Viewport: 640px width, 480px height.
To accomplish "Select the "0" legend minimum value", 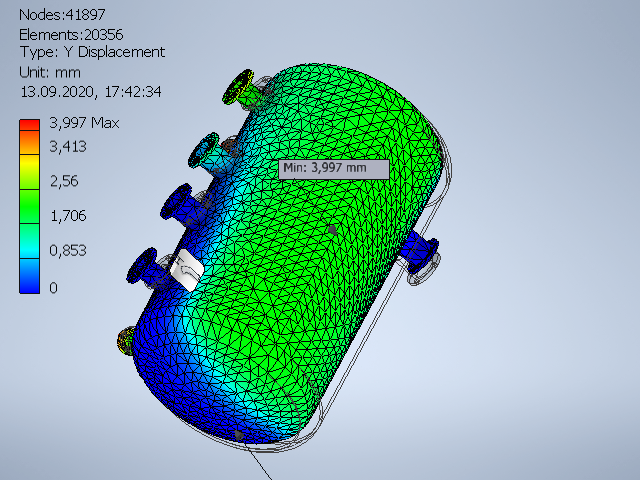I will tap(53, 288).
